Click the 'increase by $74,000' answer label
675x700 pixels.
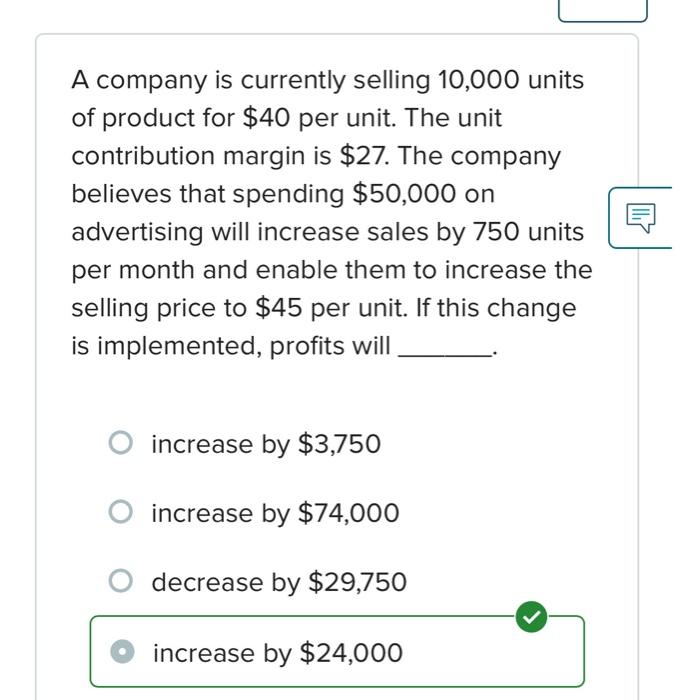(275, 513)
